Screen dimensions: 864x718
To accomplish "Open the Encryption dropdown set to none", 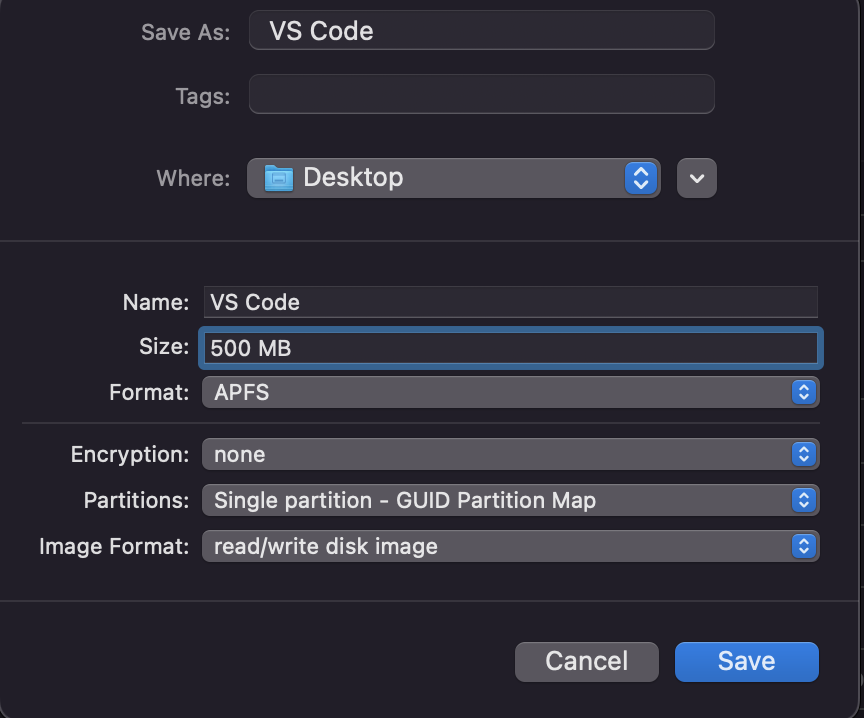I will [511, 454].
